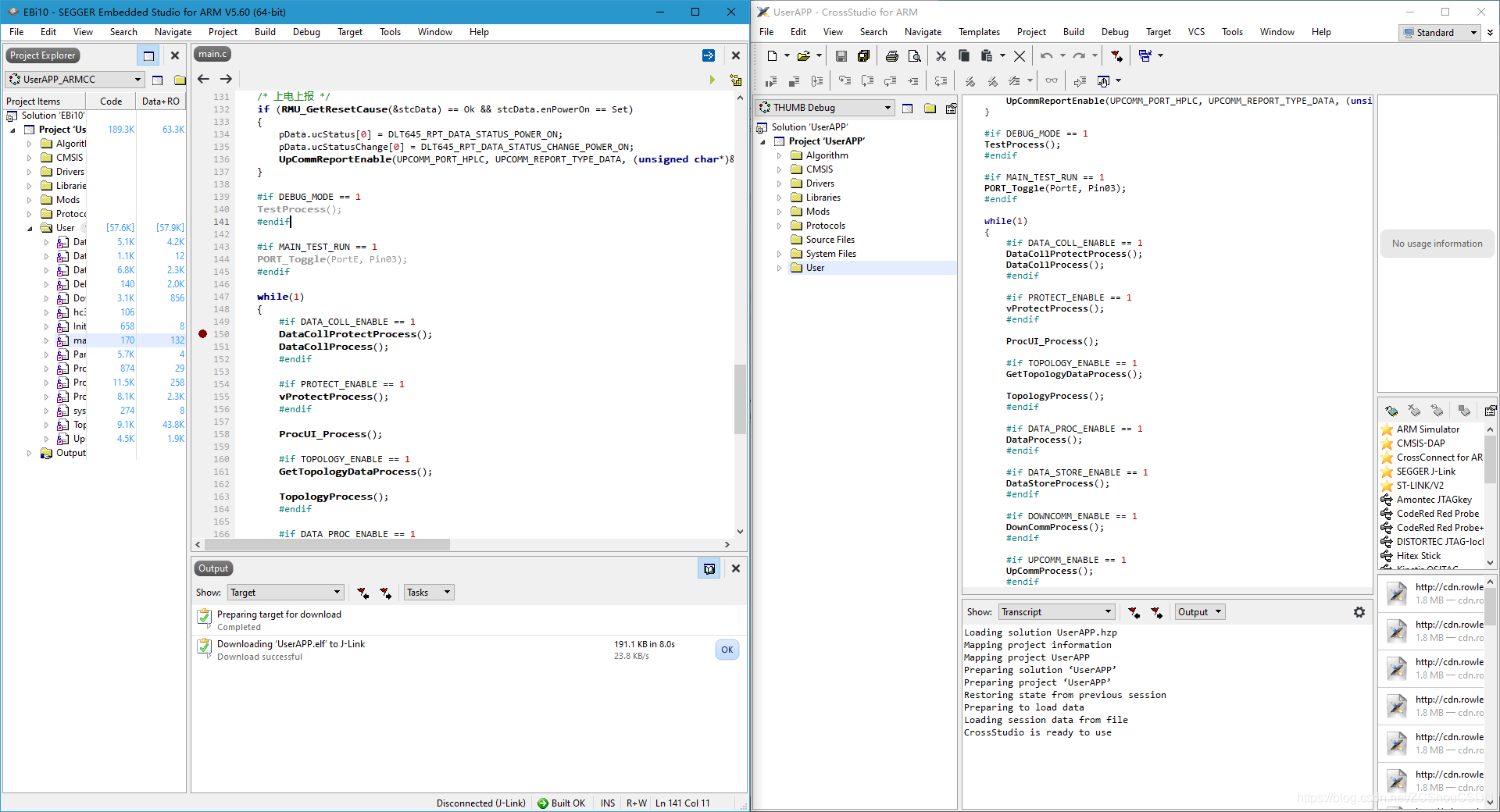
Task: Go back with Embedded Studio editor left arrow
Action: (203, 79)
